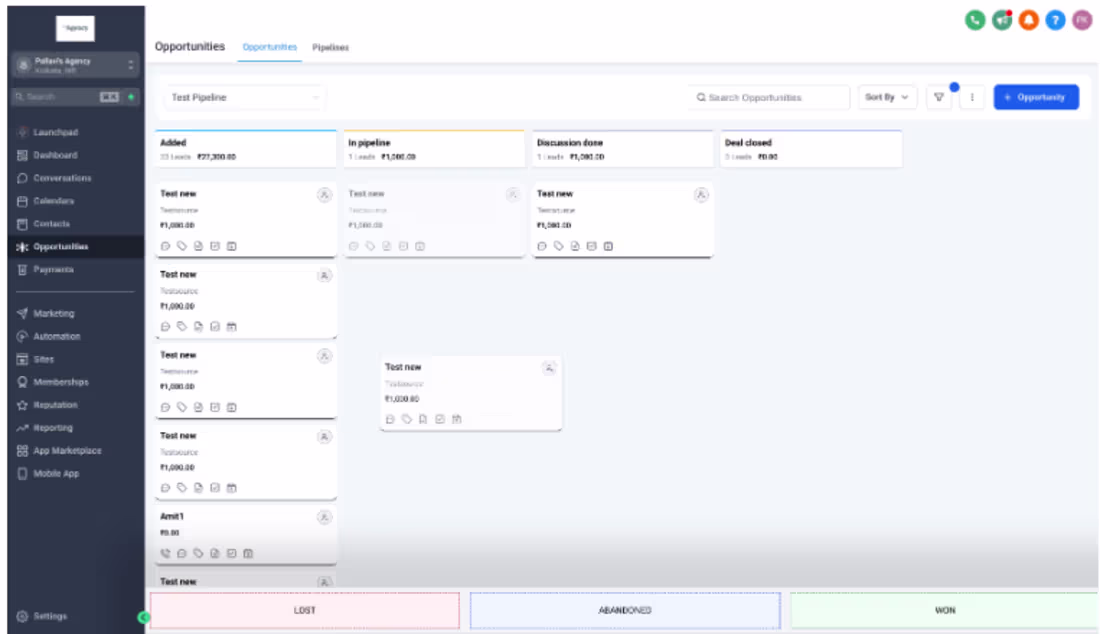Click notes icon on Discussion done card

pyautogui.click(x=575, y=246)
